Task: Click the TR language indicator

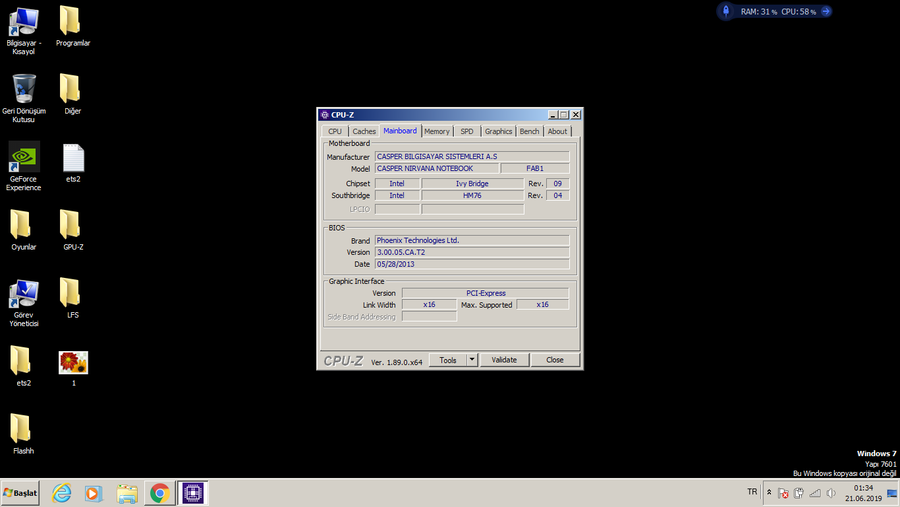Action: [752, 492]
